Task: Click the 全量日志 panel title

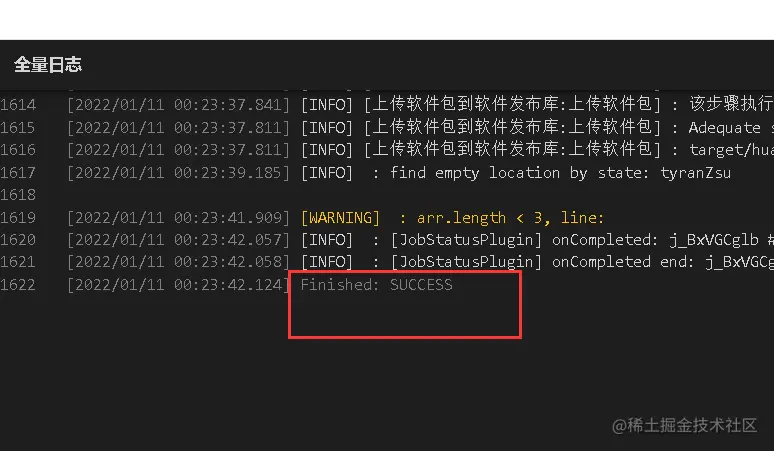Action: (48, 65)
